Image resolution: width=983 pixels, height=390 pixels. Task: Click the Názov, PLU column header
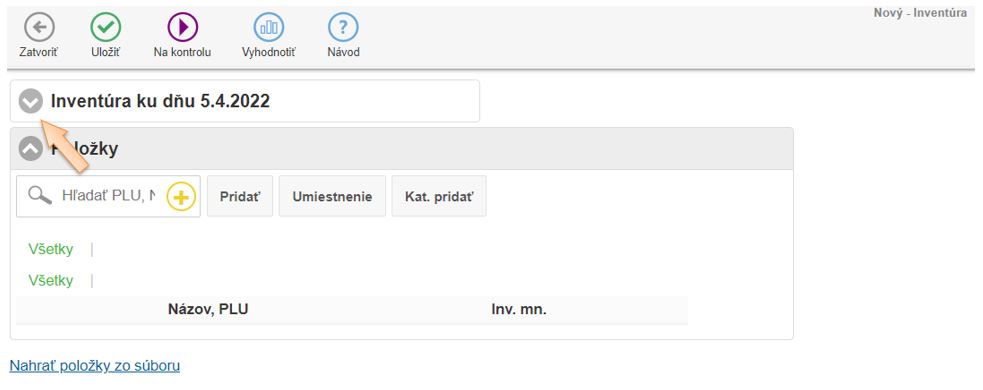[x=208, y=309]
